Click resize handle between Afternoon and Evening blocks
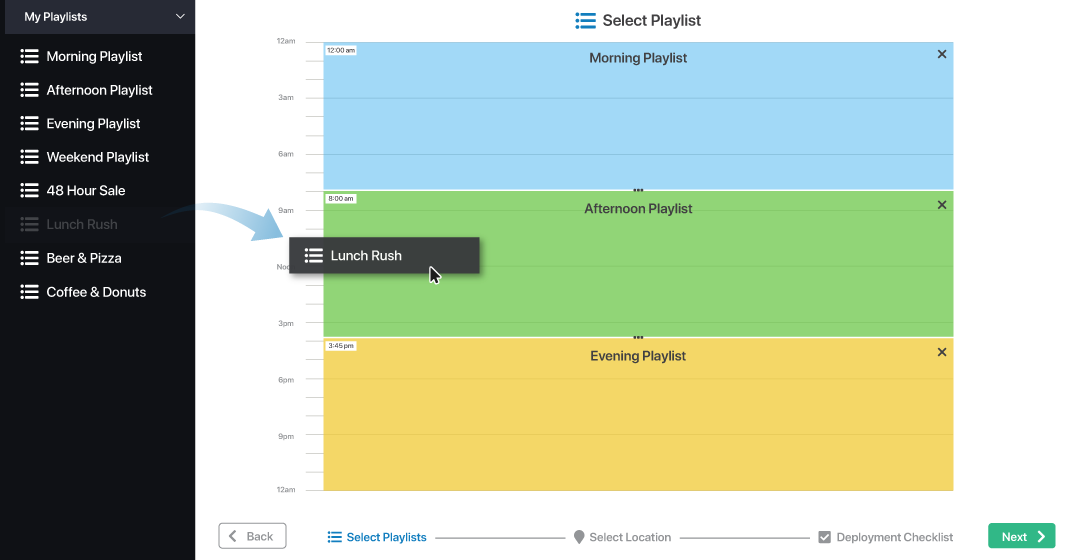The image size is (1080, 560). pos(638,337)
